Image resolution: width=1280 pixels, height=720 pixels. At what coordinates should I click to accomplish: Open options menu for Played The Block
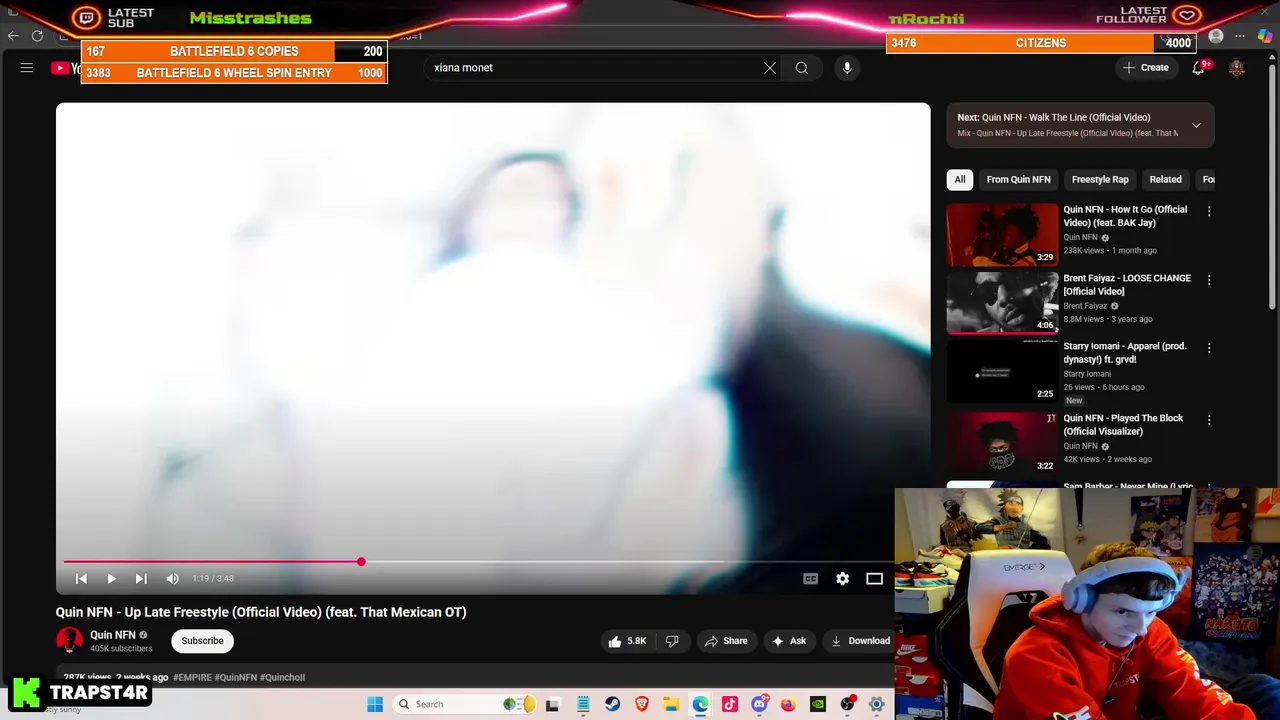coord(1209,420)
